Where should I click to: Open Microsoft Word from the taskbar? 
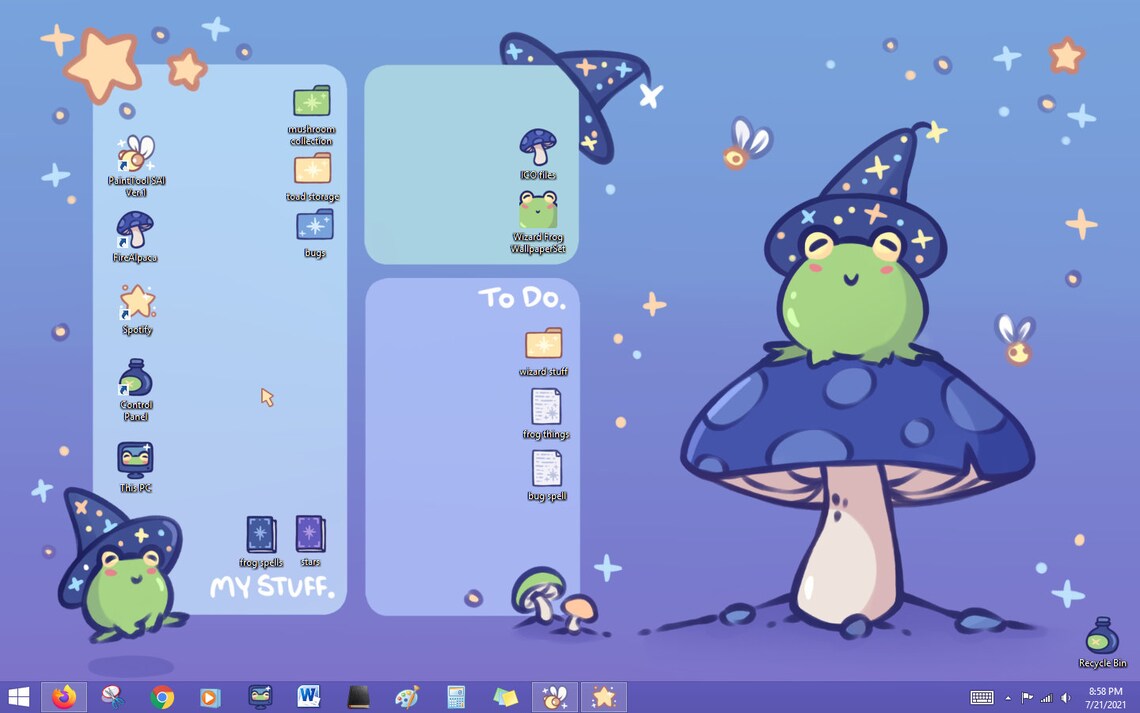309,697
